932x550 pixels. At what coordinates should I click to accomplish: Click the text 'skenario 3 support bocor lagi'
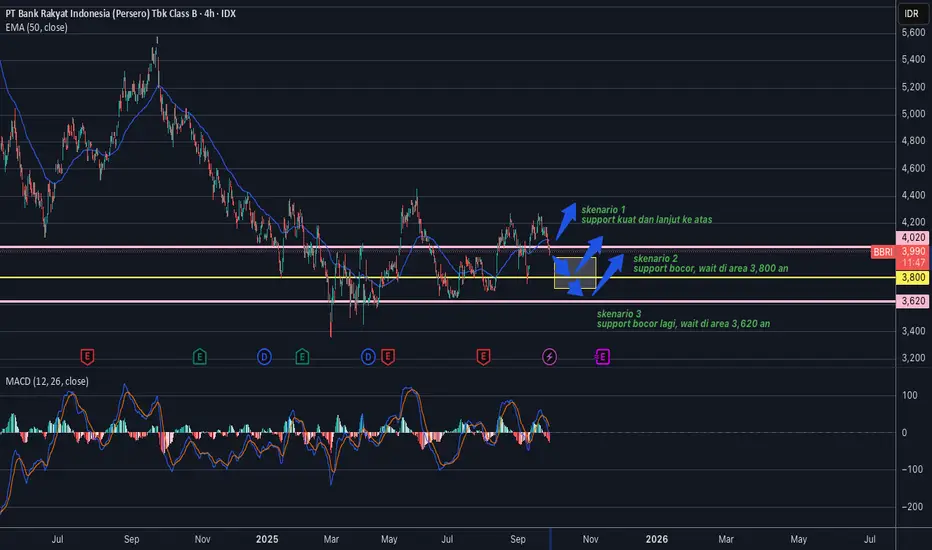coord(684,319)
